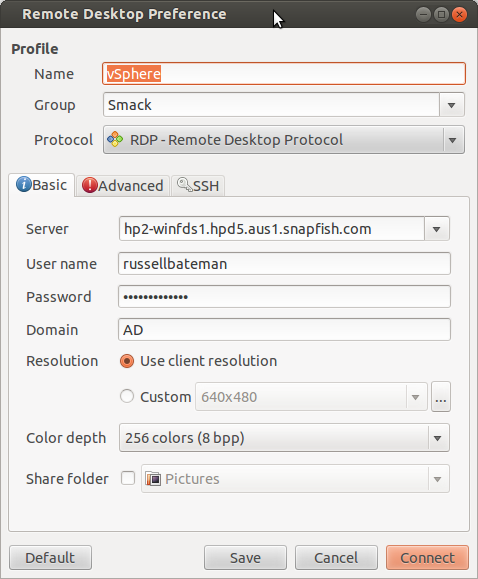Click the blue info icon on Basic tab
The width and height of the screenshot is (478, 579).
24,184
